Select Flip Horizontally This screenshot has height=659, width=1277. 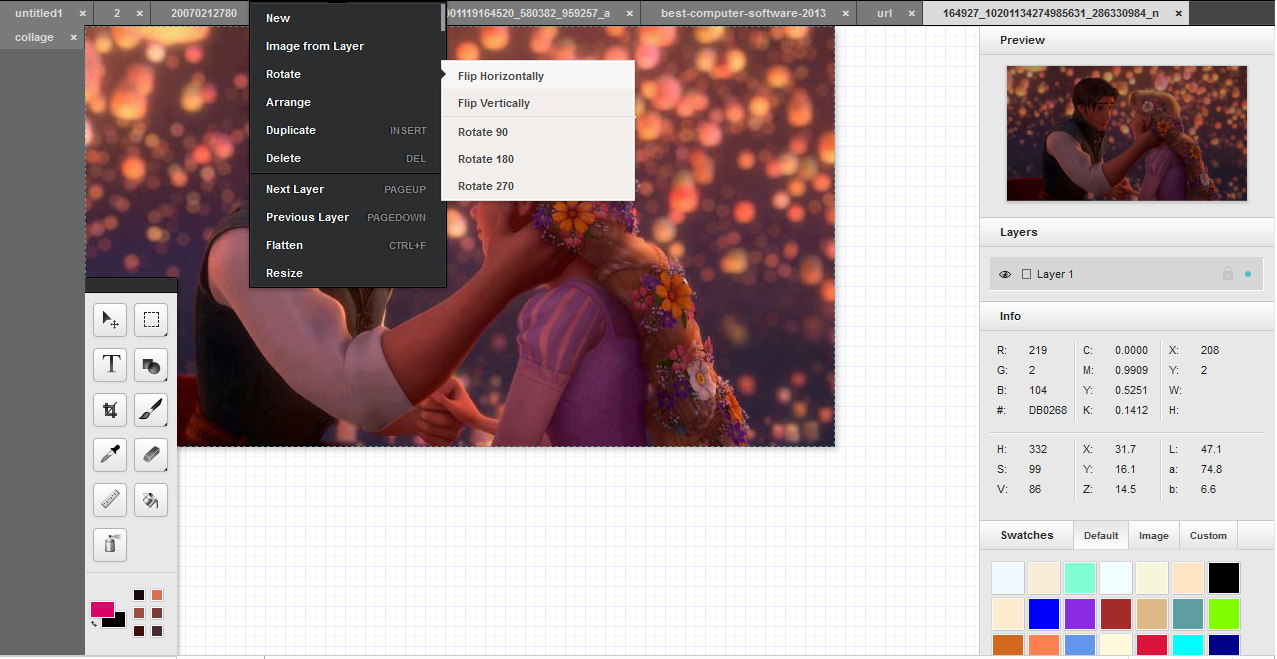click(x=538, y=76)
